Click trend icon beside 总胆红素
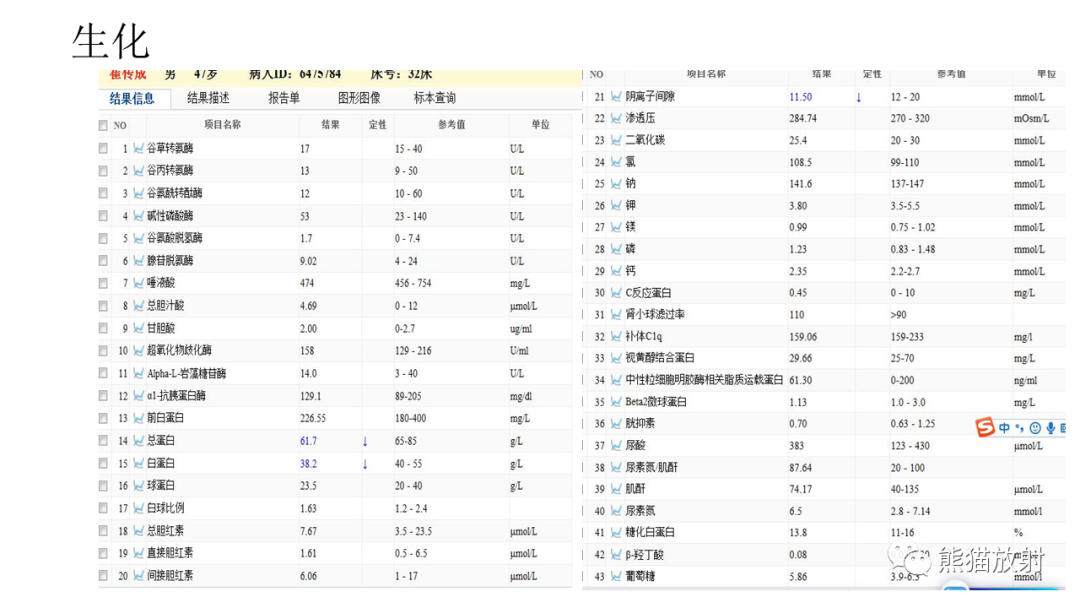 click(x=138, y=531)
